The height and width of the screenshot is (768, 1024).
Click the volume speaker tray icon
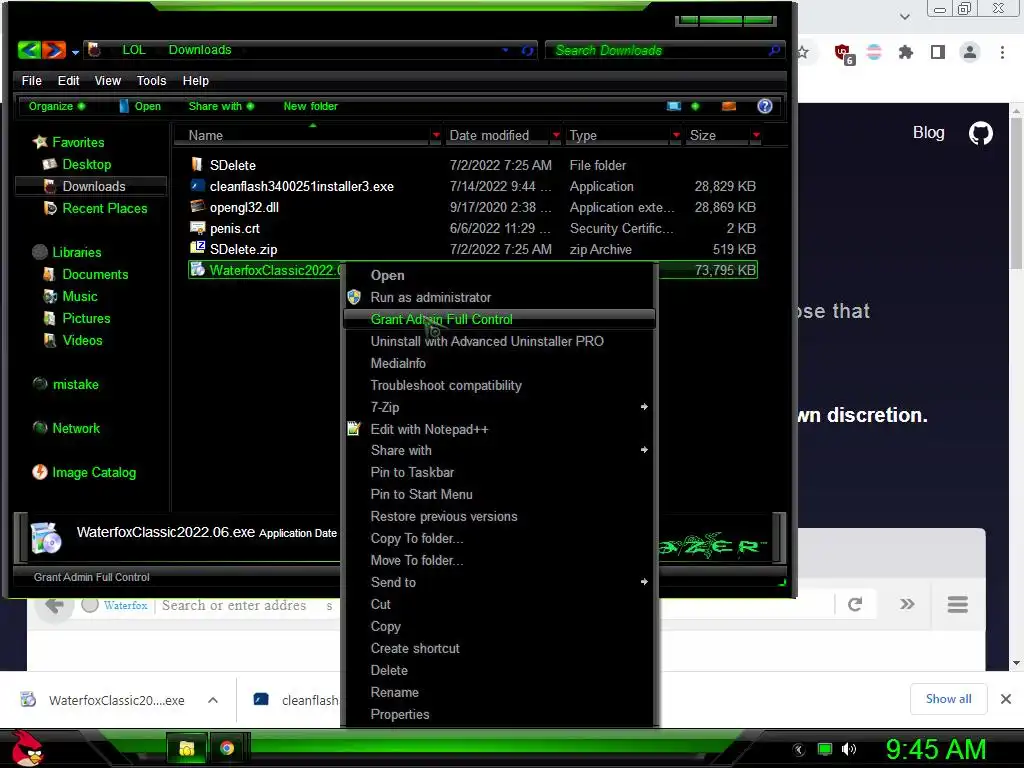[x=849, y=749]
